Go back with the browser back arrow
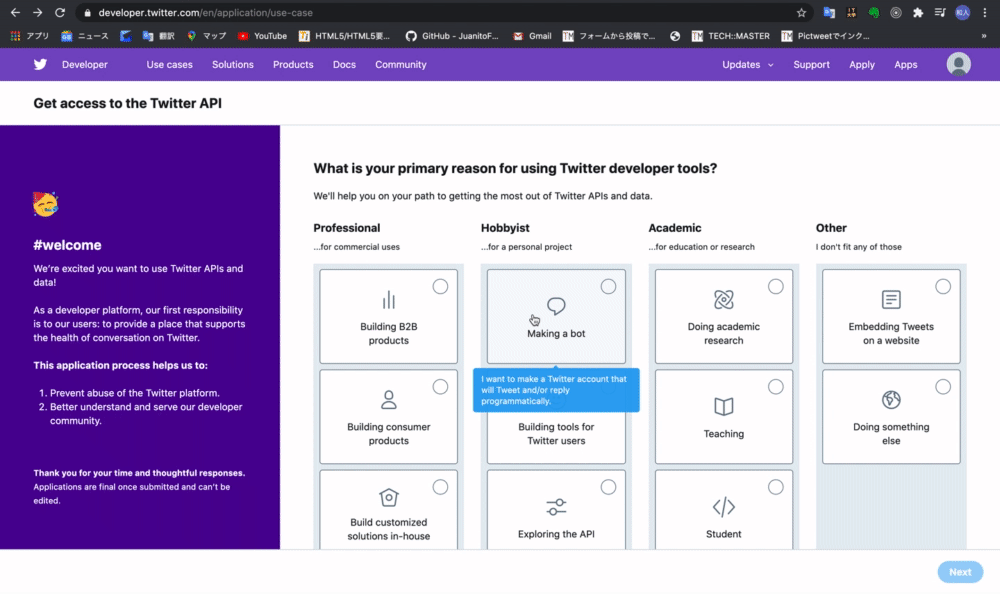1000x594 pixels. (x=15, y=13)
